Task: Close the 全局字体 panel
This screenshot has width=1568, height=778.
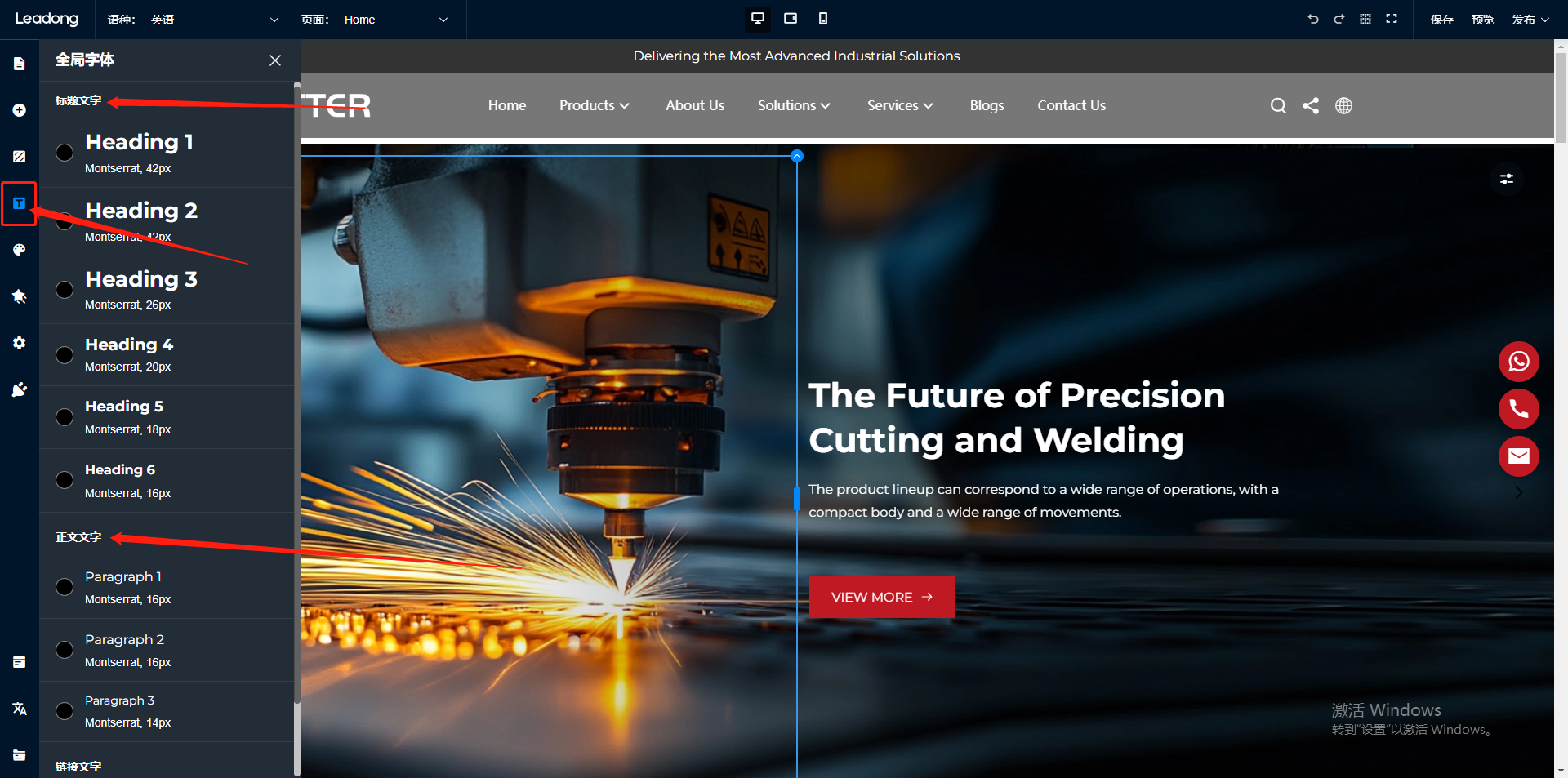Action: point(275,60)
